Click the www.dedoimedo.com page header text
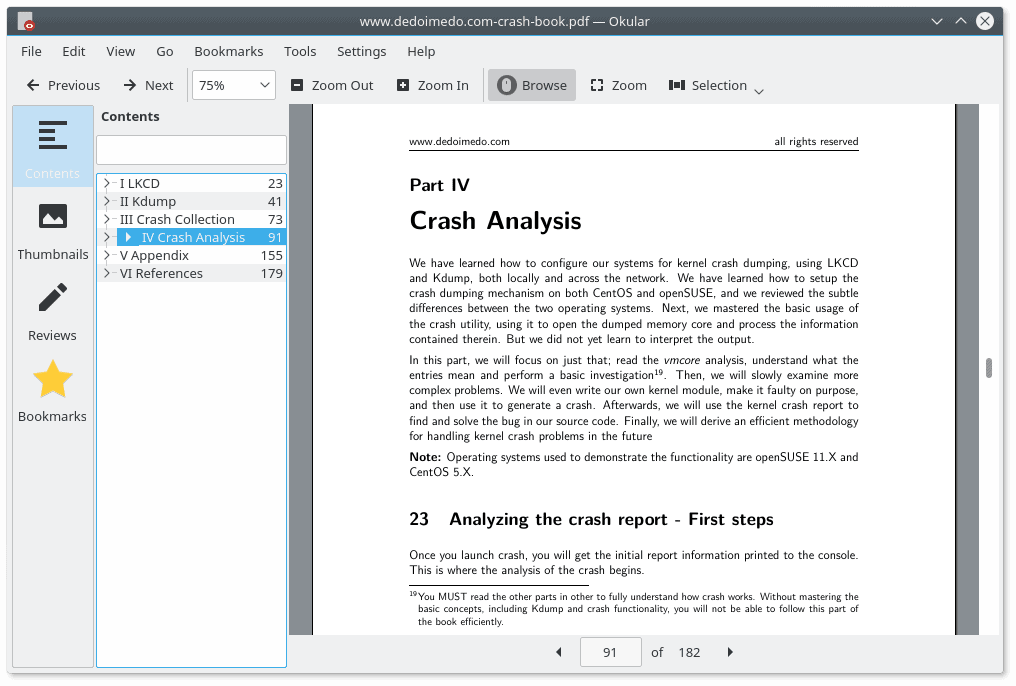Screen dimensions: 1016x686 pyautogui.click(x=459, y=141)
